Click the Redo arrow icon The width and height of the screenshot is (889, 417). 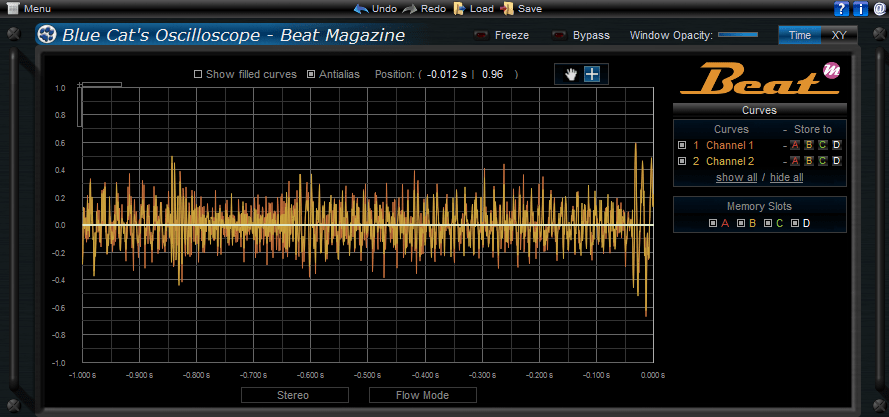coord(409,9)
